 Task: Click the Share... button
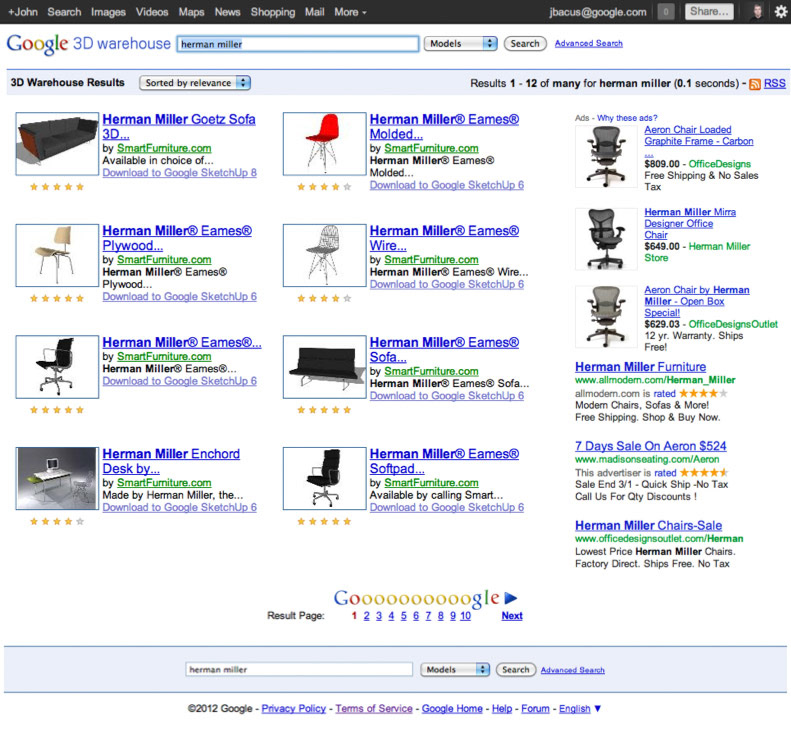click(709, 12)
